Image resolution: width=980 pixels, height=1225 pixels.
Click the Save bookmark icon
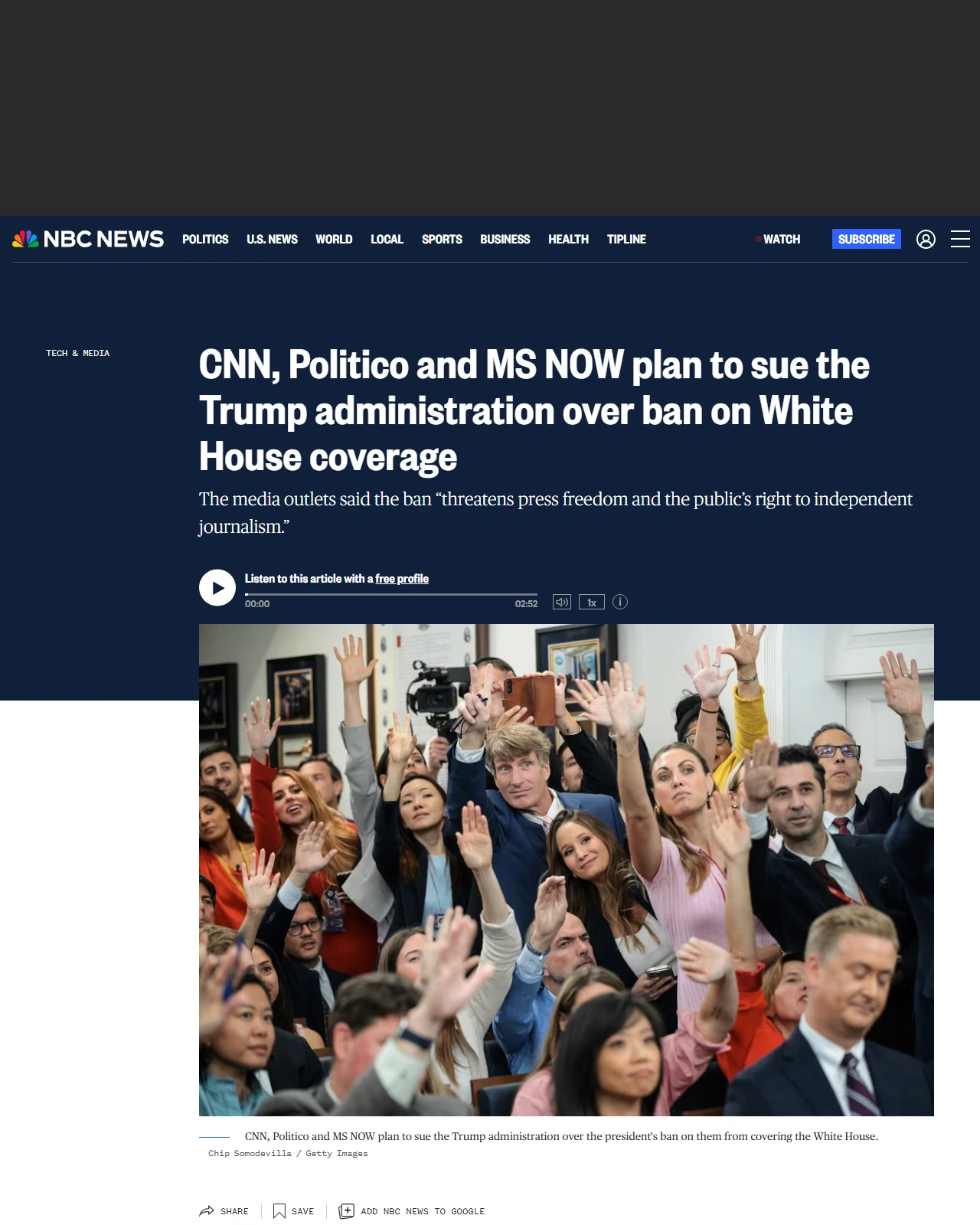point(279,1211)
